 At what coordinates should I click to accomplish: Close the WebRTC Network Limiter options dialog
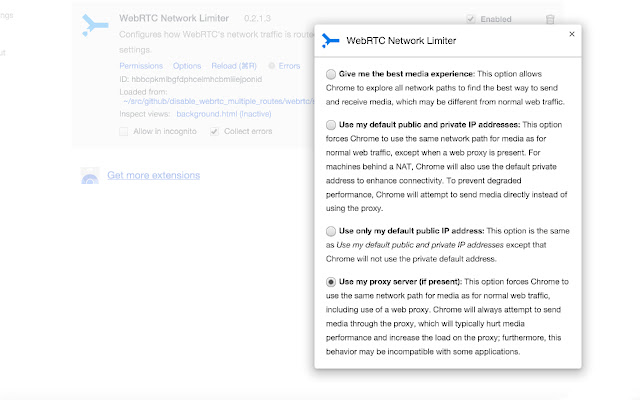tap(572, 34)
